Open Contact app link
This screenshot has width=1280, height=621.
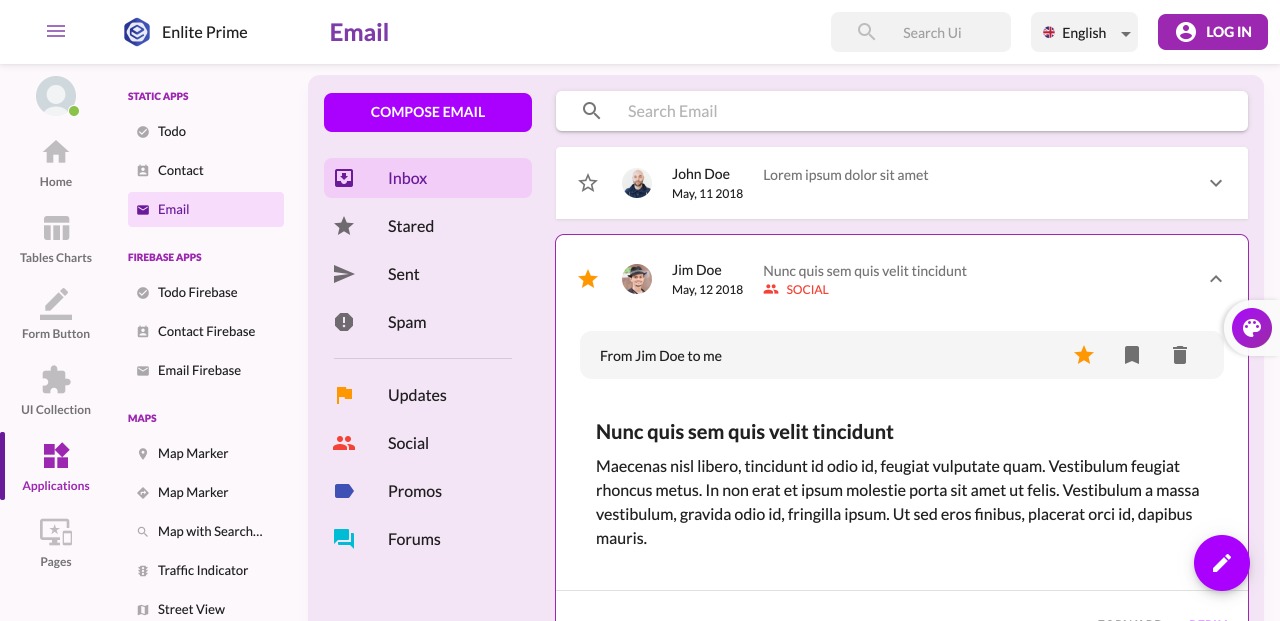pos(206,170)
